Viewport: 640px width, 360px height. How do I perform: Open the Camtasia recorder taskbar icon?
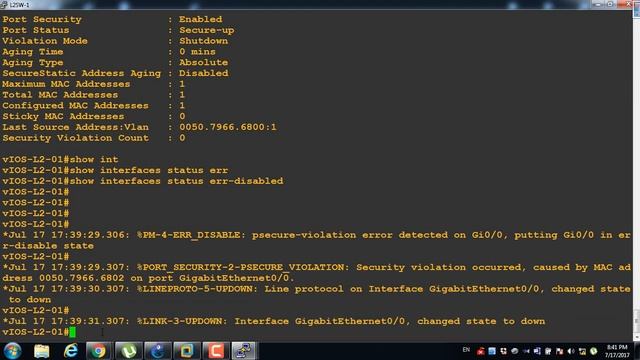click(x=216, y=351)
